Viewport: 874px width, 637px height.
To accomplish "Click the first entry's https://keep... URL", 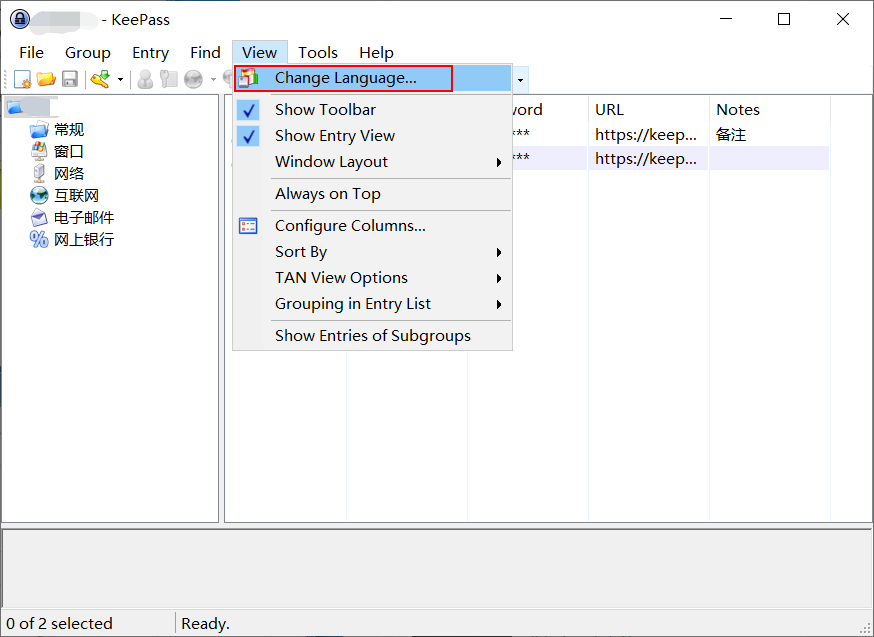I will [645, 134].
